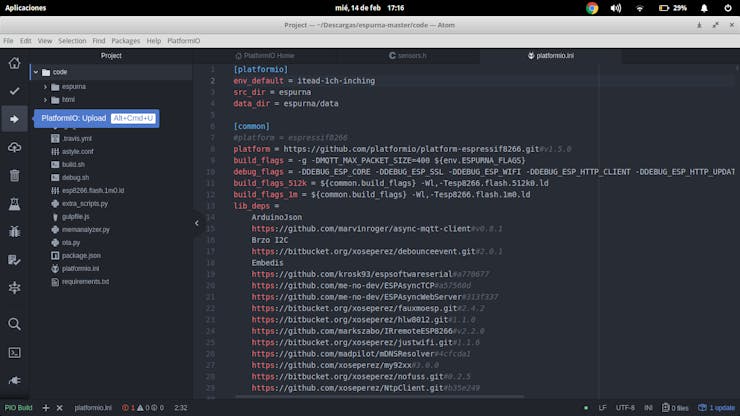Click the PlatformIO Home icon in sidebar
Image resolution: width=740 pixels, height=416 pixels.
pyautogui.click(x=14, y=63)
